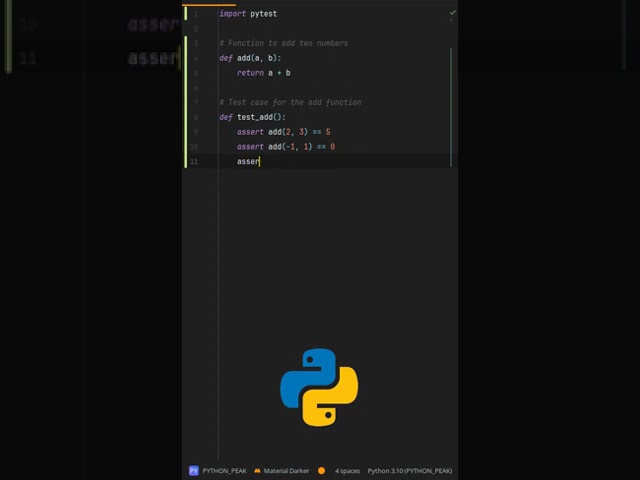Open the Material Darker theme selector
This screenshot has width=640, height=480.
pos(286,471)
